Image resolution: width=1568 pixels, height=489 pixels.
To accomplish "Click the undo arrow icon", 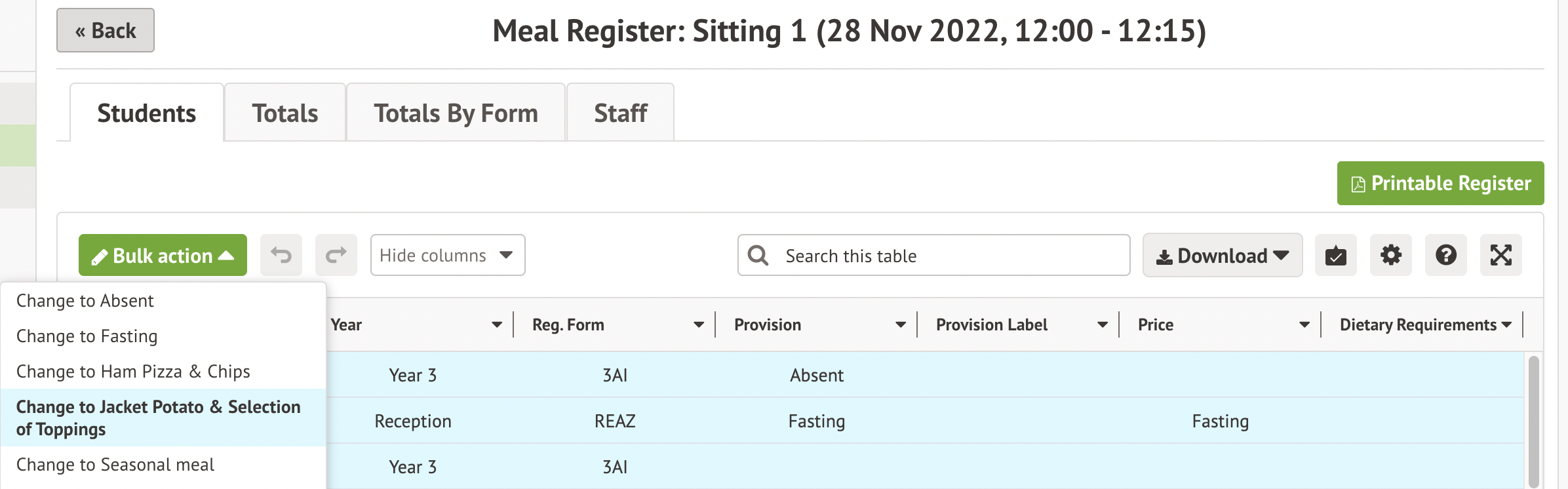I will click(x=281, y=255).
